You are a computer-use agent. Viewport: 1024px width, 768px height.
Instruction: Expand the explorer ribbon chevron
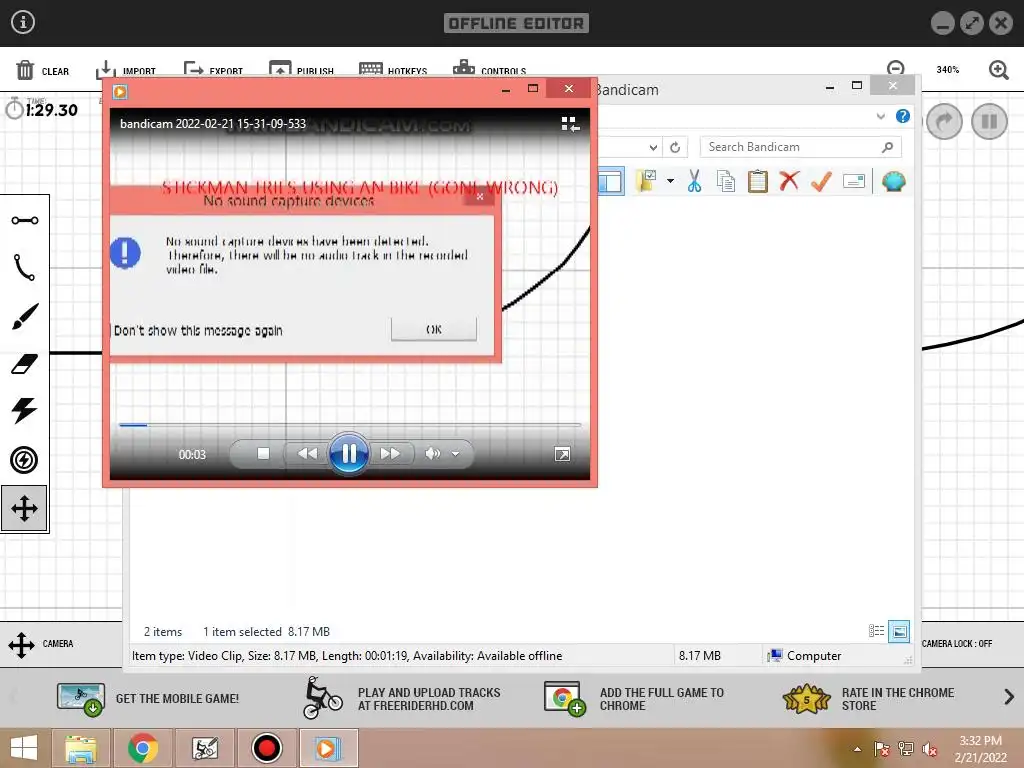[881, 116]
